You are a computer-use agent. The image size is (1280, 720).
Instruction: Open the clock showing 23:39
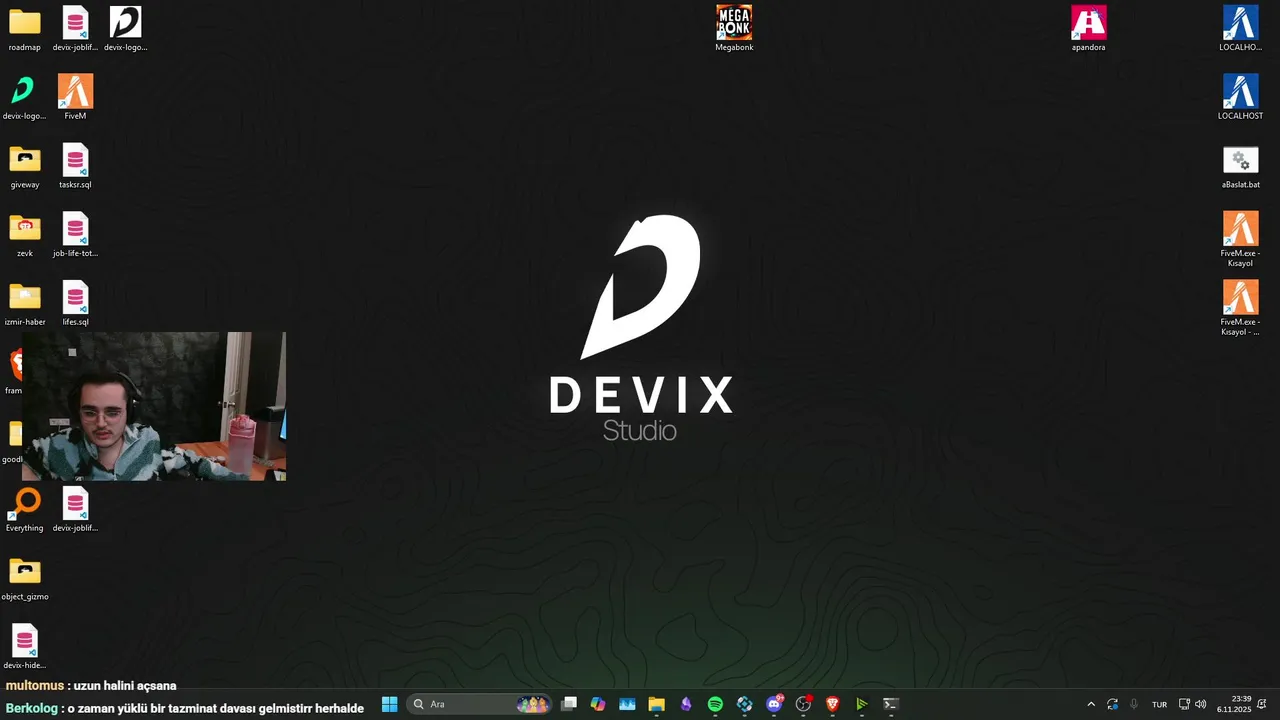tap(1234, 704)
